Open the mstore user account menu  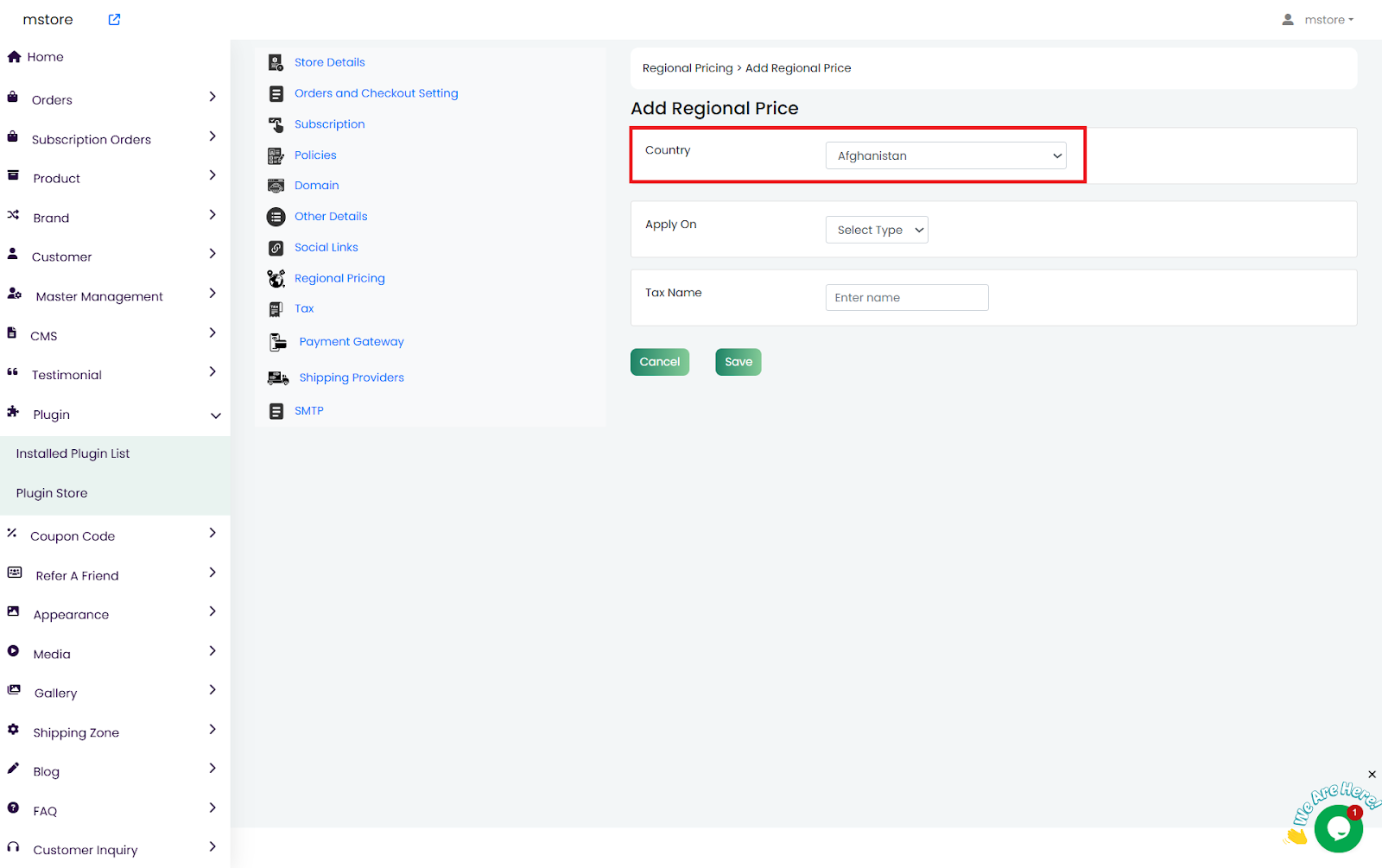pos(1318,20)
